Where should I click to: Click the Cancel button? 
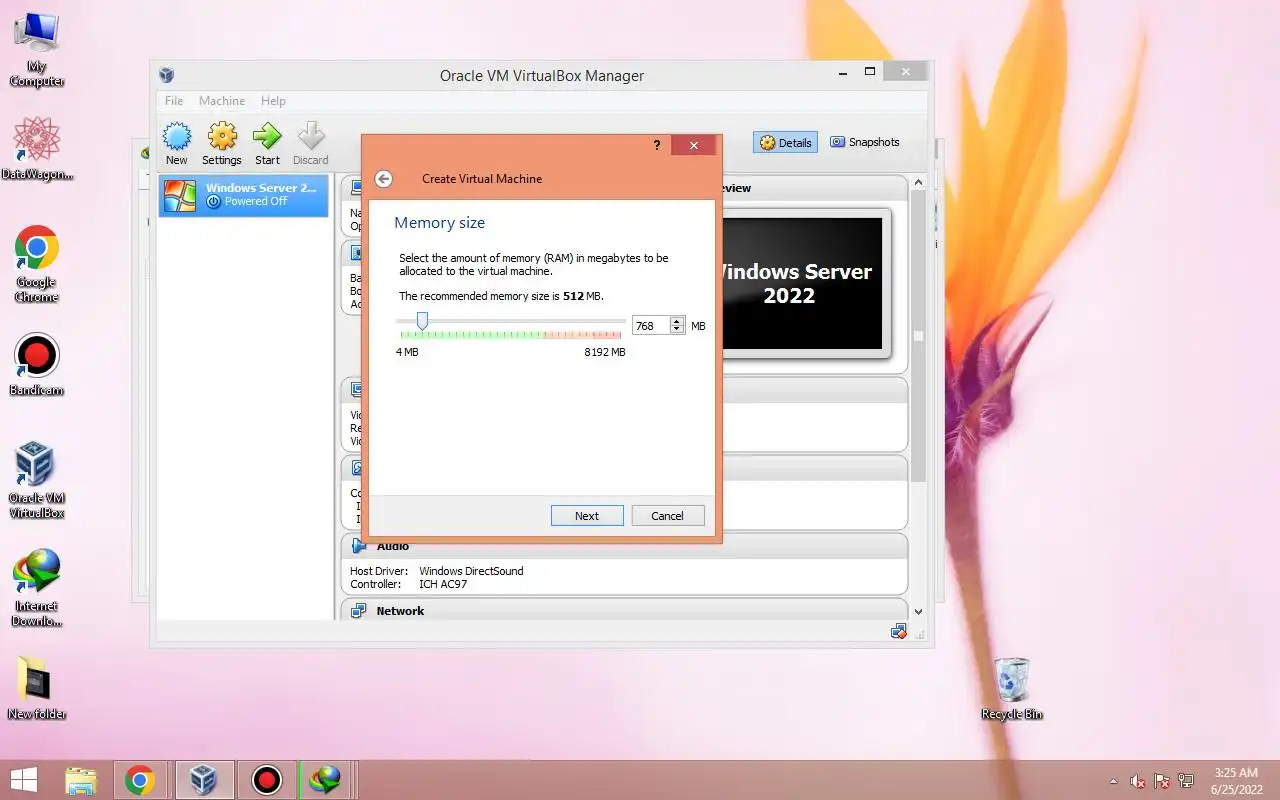(x=668, y=516)
